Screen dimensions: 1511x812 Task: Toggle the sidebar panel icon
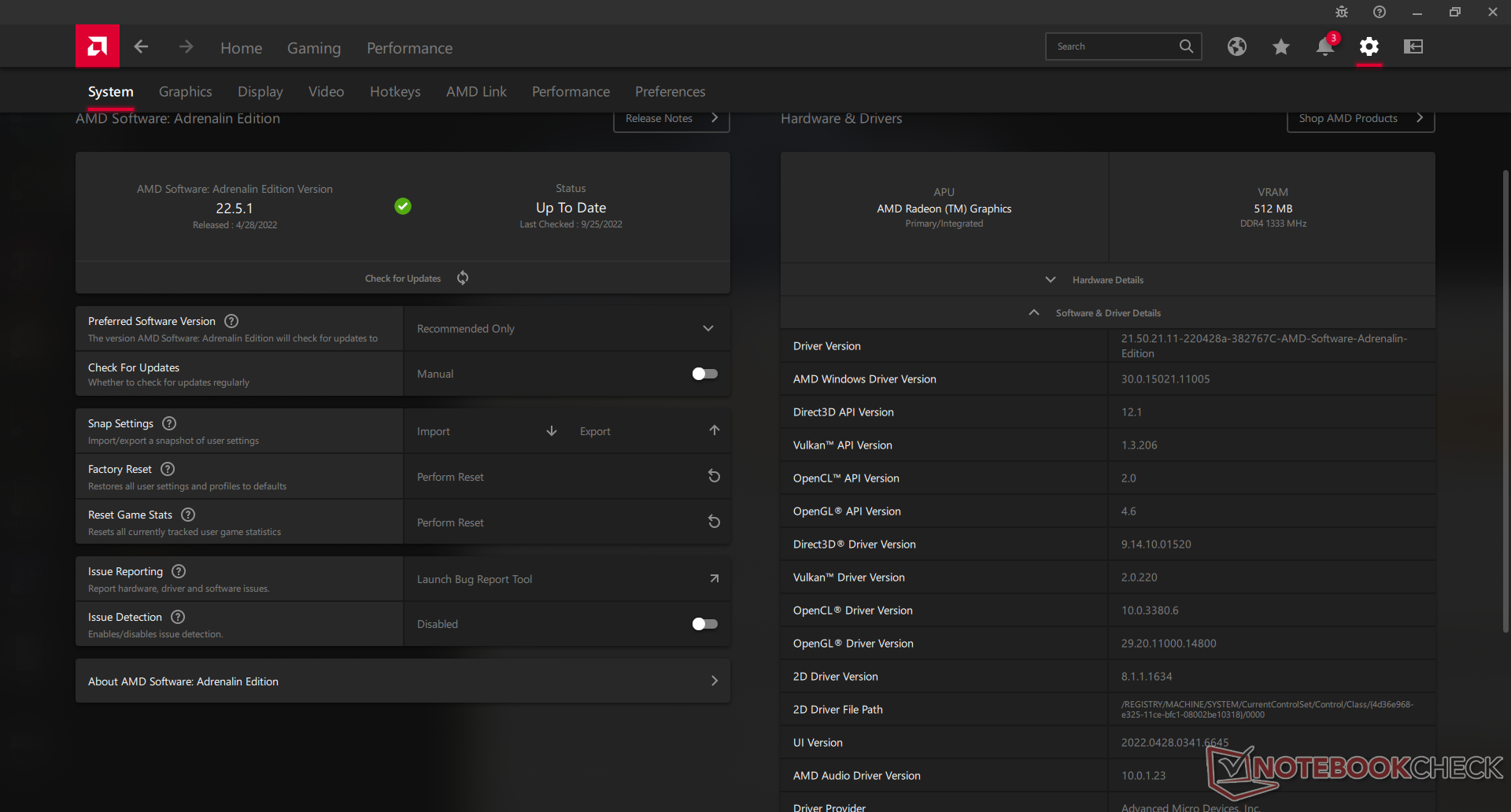point(1413,46)
